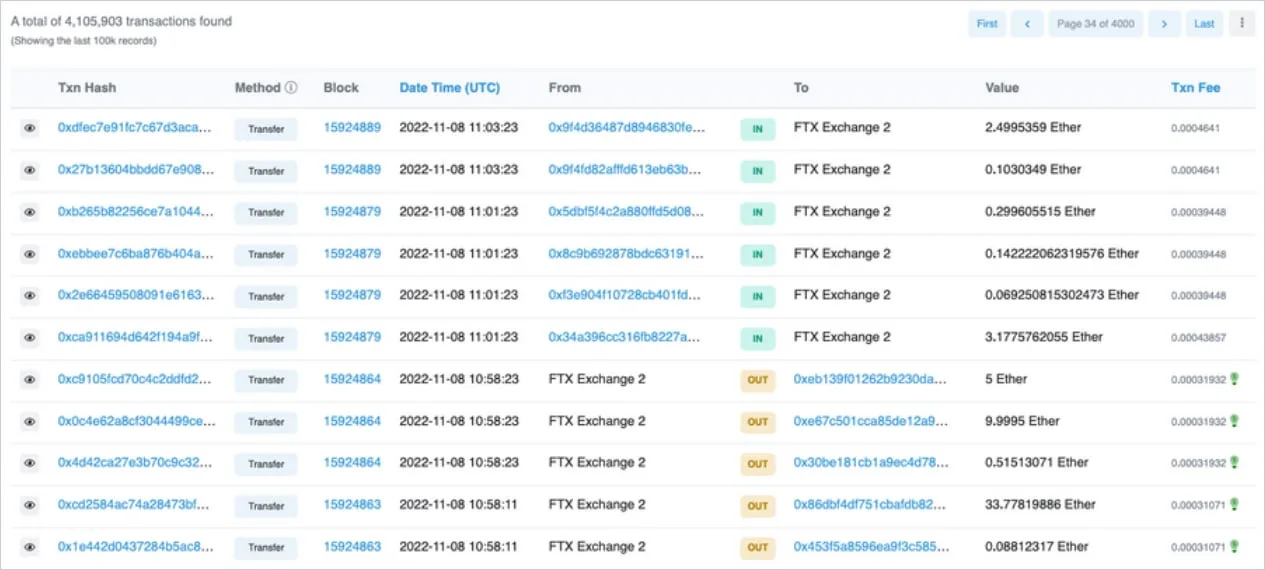Open sender address 0x8c9b692878bdc63191

627,254
